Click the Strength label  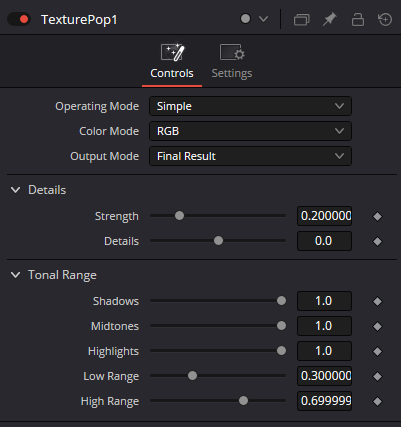[117, 216]
